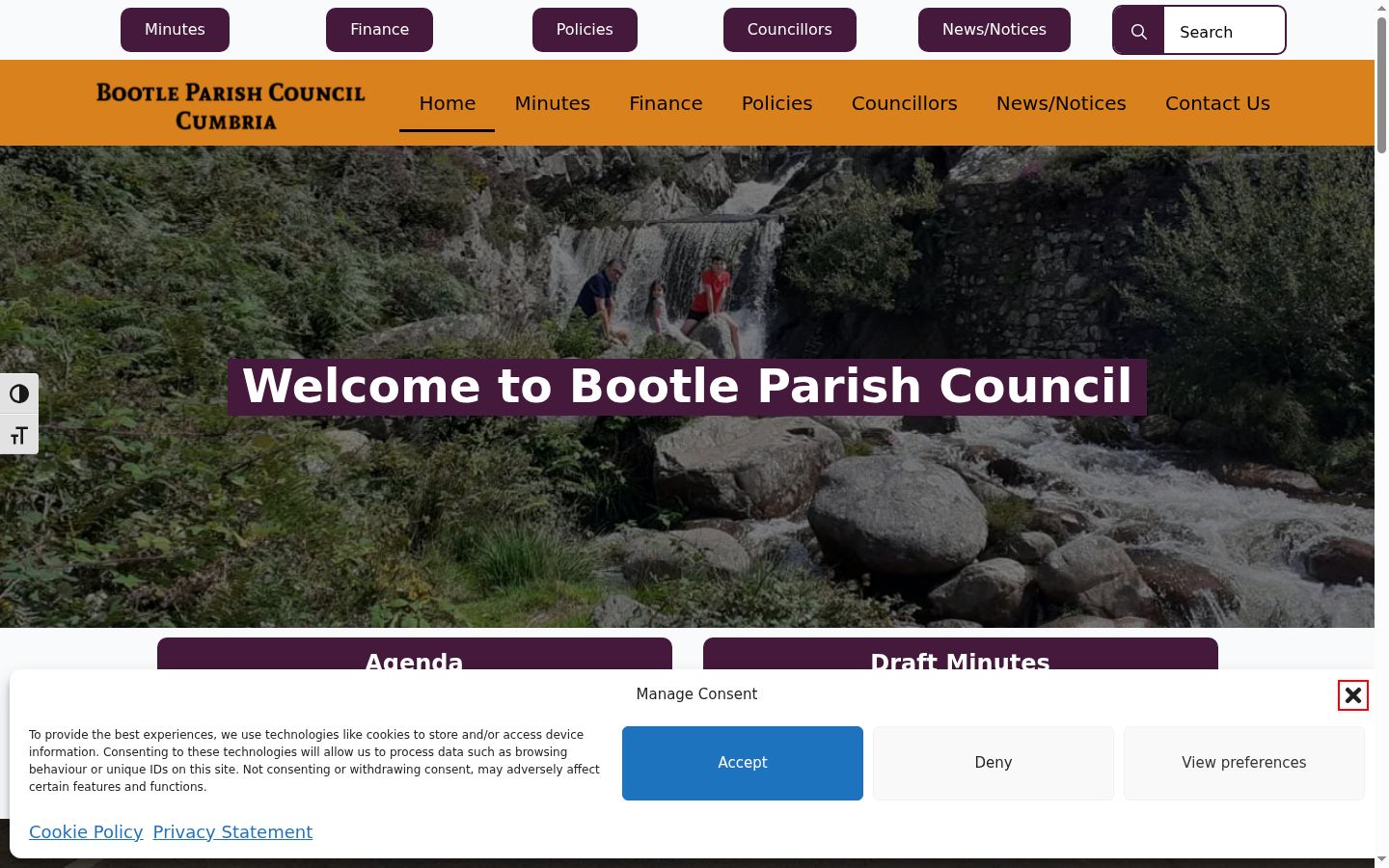Open the Privacy Statement link
This screenshot has width=1389, height=868.
tap(232, 832)
